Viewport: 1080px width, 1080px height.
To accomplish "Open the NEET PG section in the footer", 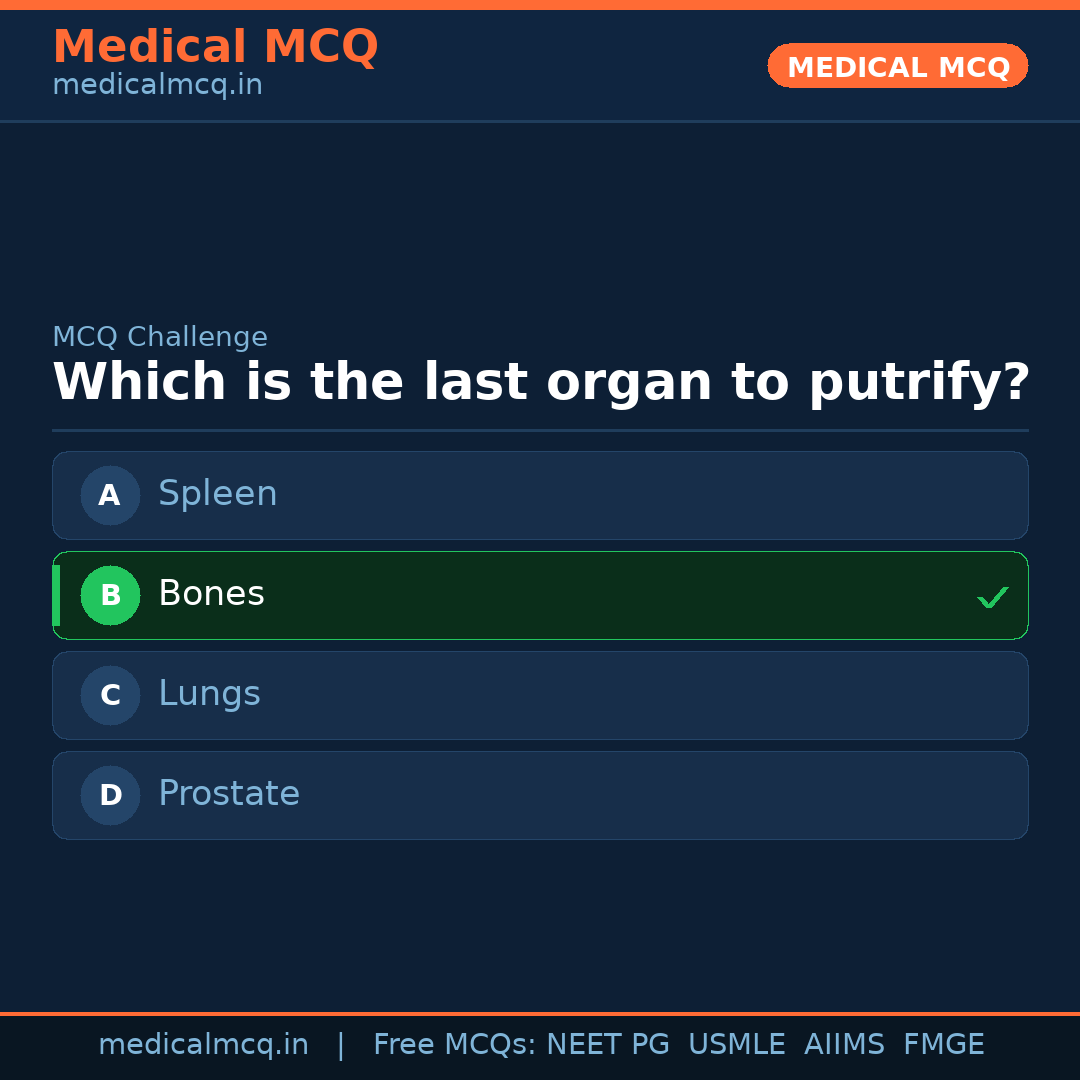I will (x=607, y=1043).
